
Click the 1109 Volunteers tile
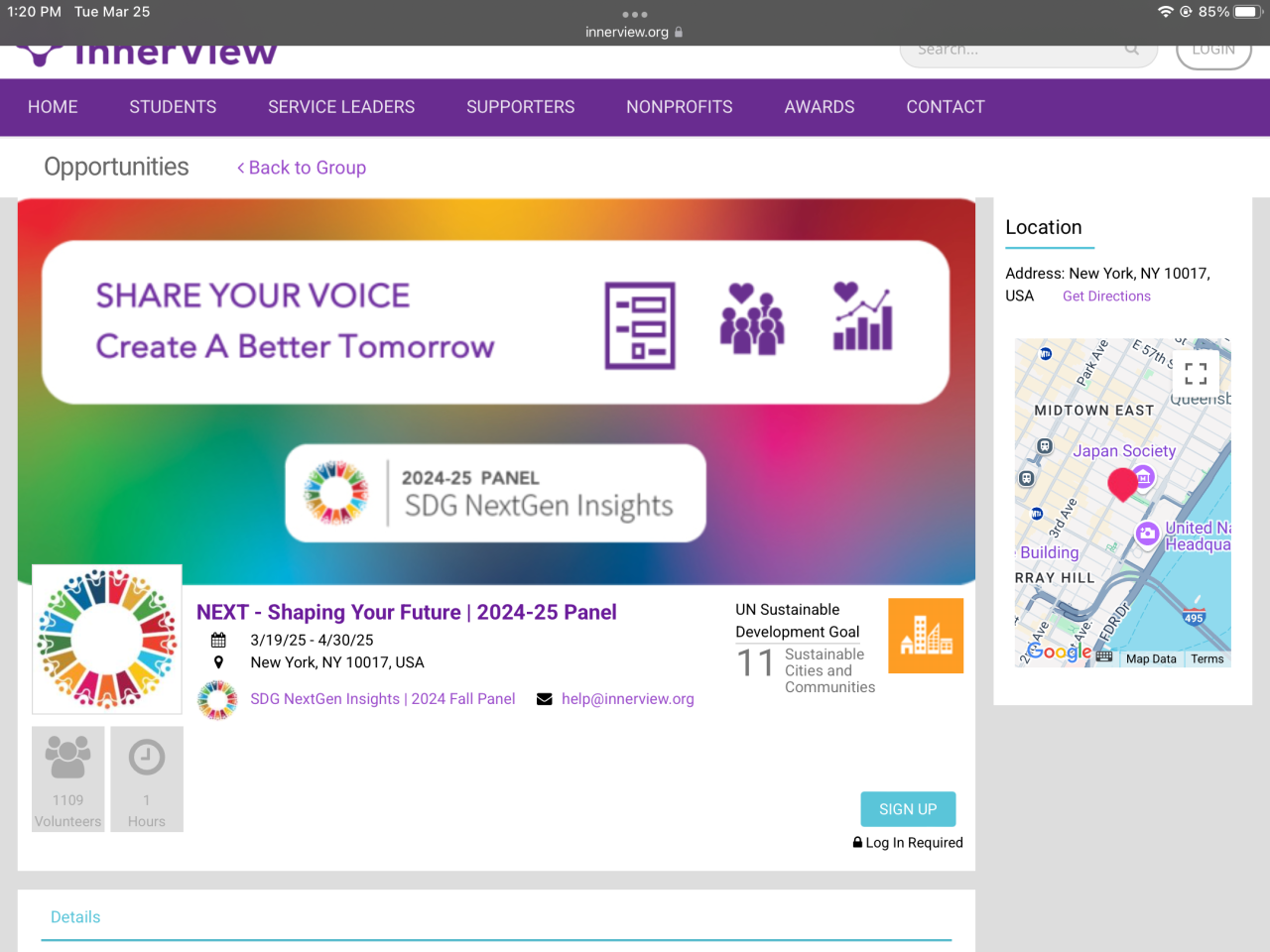coord(68,779)
